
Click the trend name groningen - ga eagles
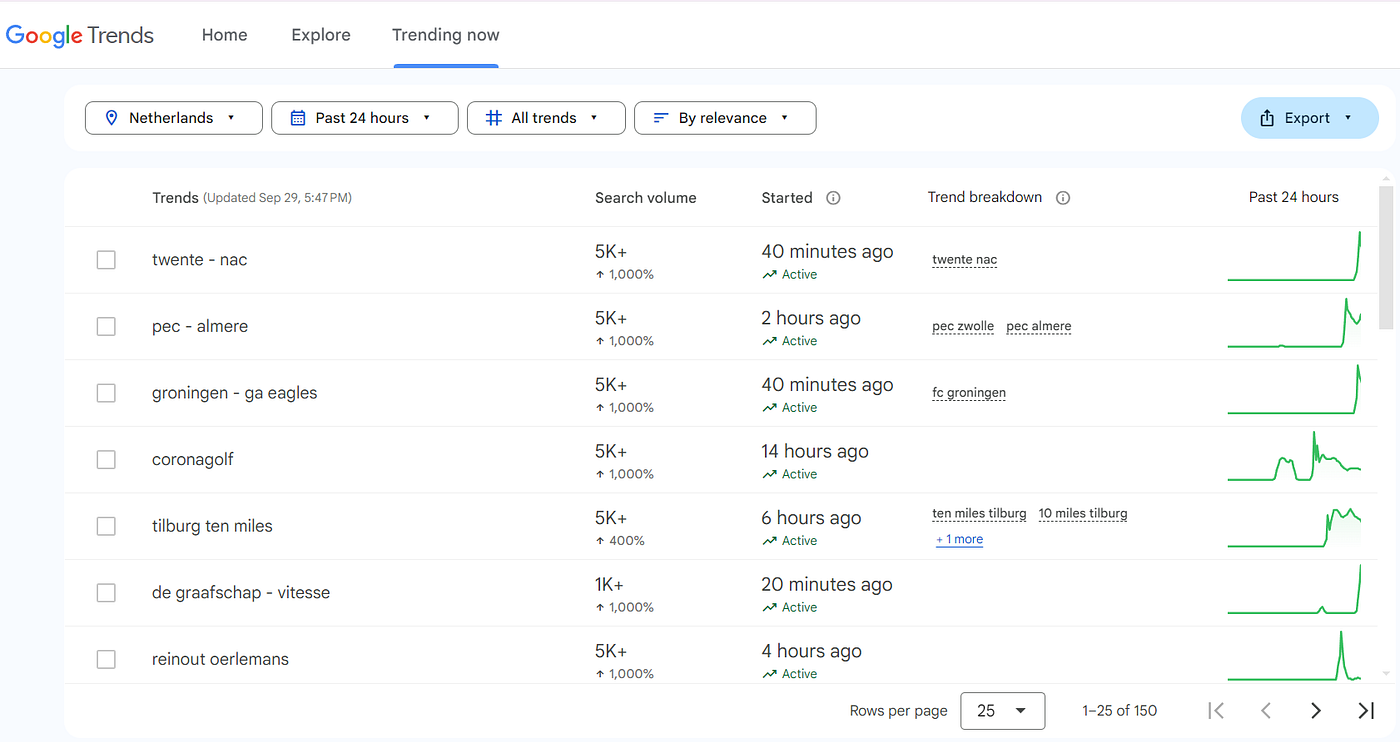point(235,393)
